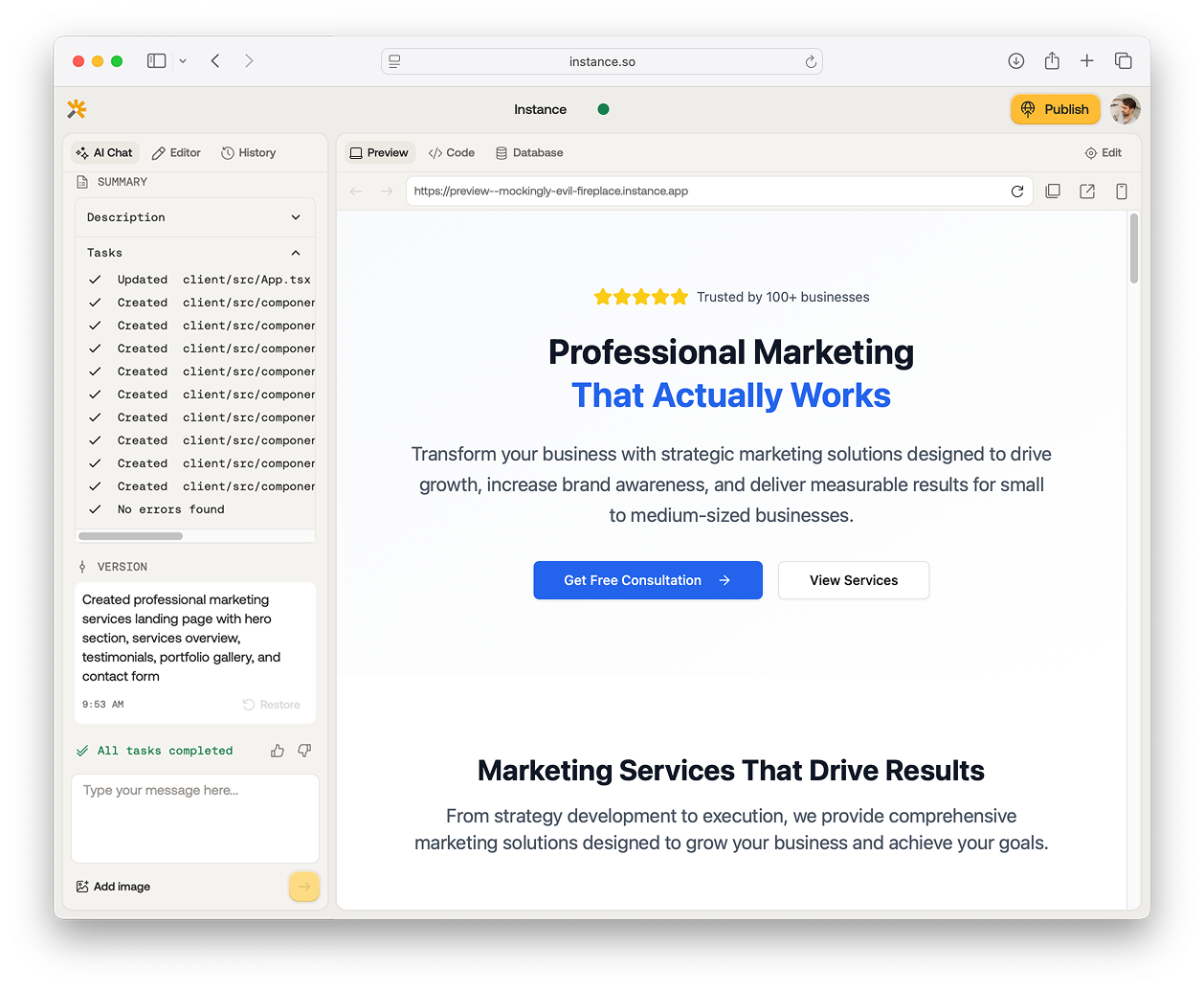Reload the preview with the refresh icon
1204x990 pixels.
click(1017, 191)
